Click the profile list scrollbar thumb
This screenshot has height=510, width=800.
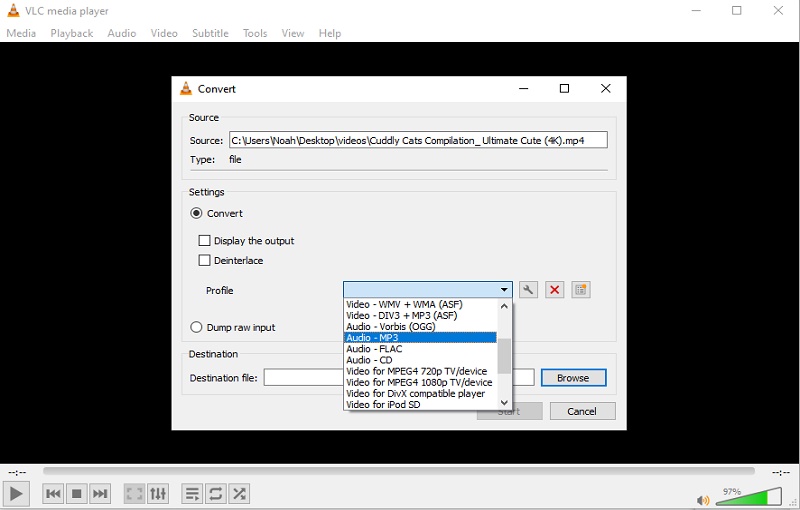(504, 355)
